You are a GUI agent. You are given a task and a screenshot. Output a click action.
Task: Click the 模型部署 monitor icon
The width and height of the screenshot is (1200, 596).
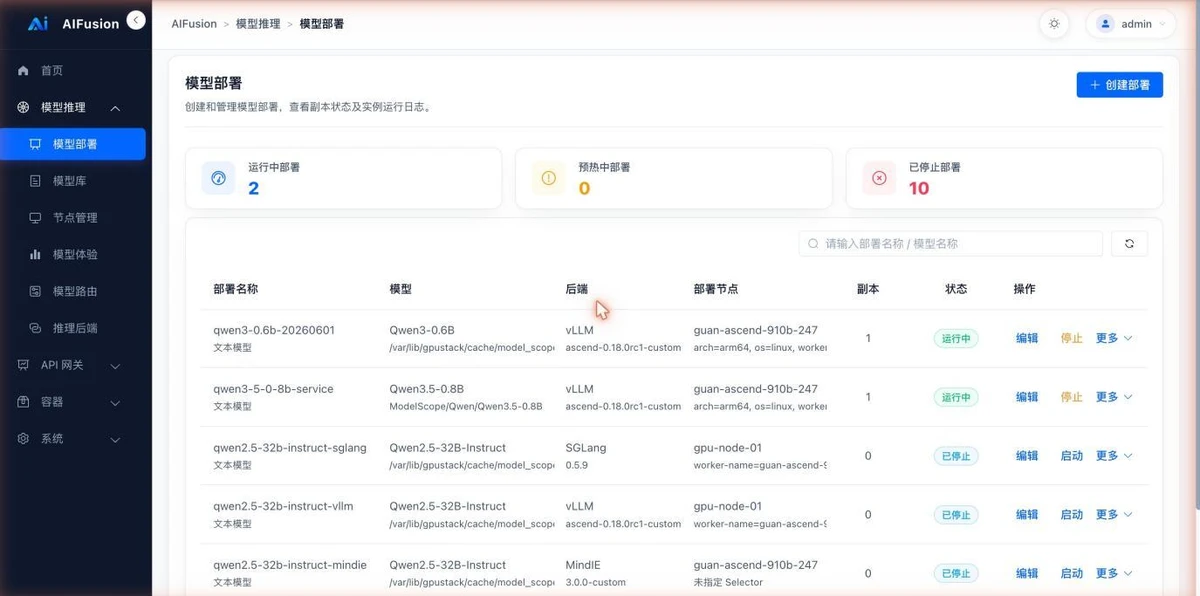tap(35, 144)
